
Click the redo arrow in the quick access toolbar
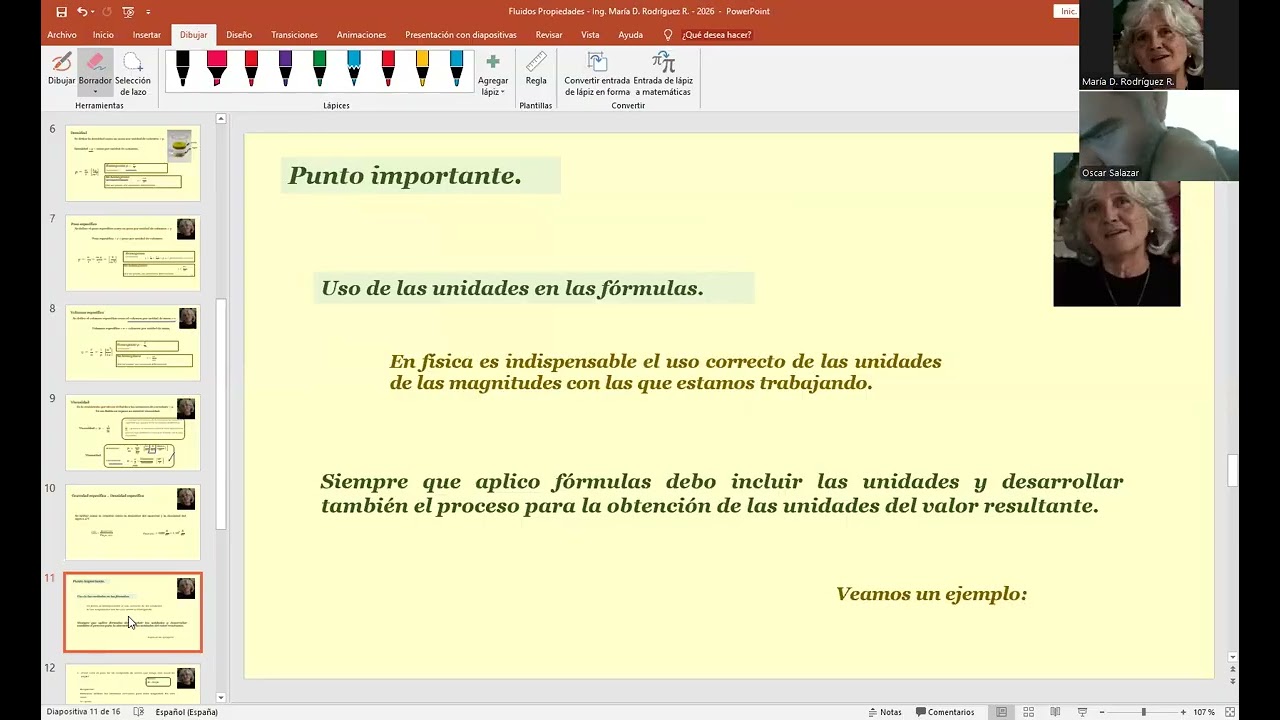click(x=106, y=12)
